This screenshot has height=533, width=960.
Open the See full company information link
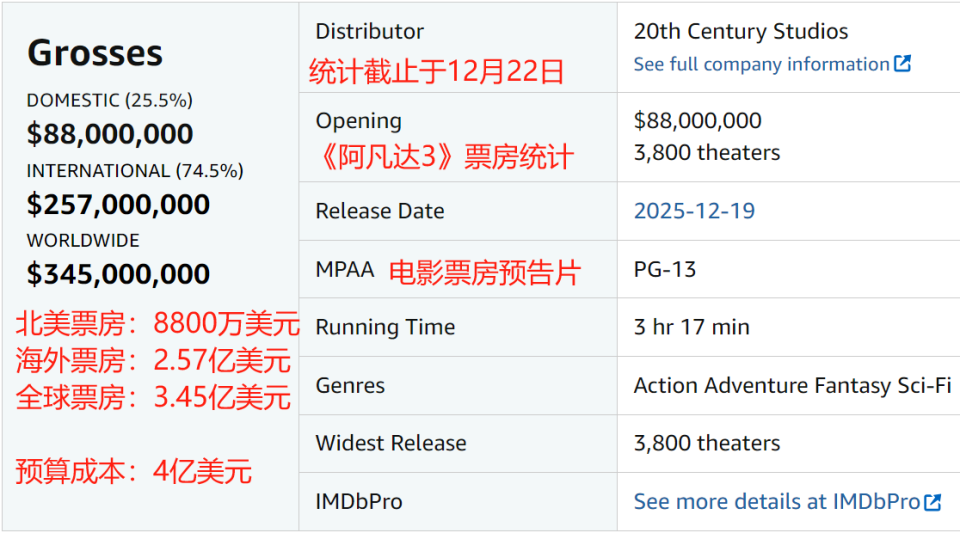point(761,64)
